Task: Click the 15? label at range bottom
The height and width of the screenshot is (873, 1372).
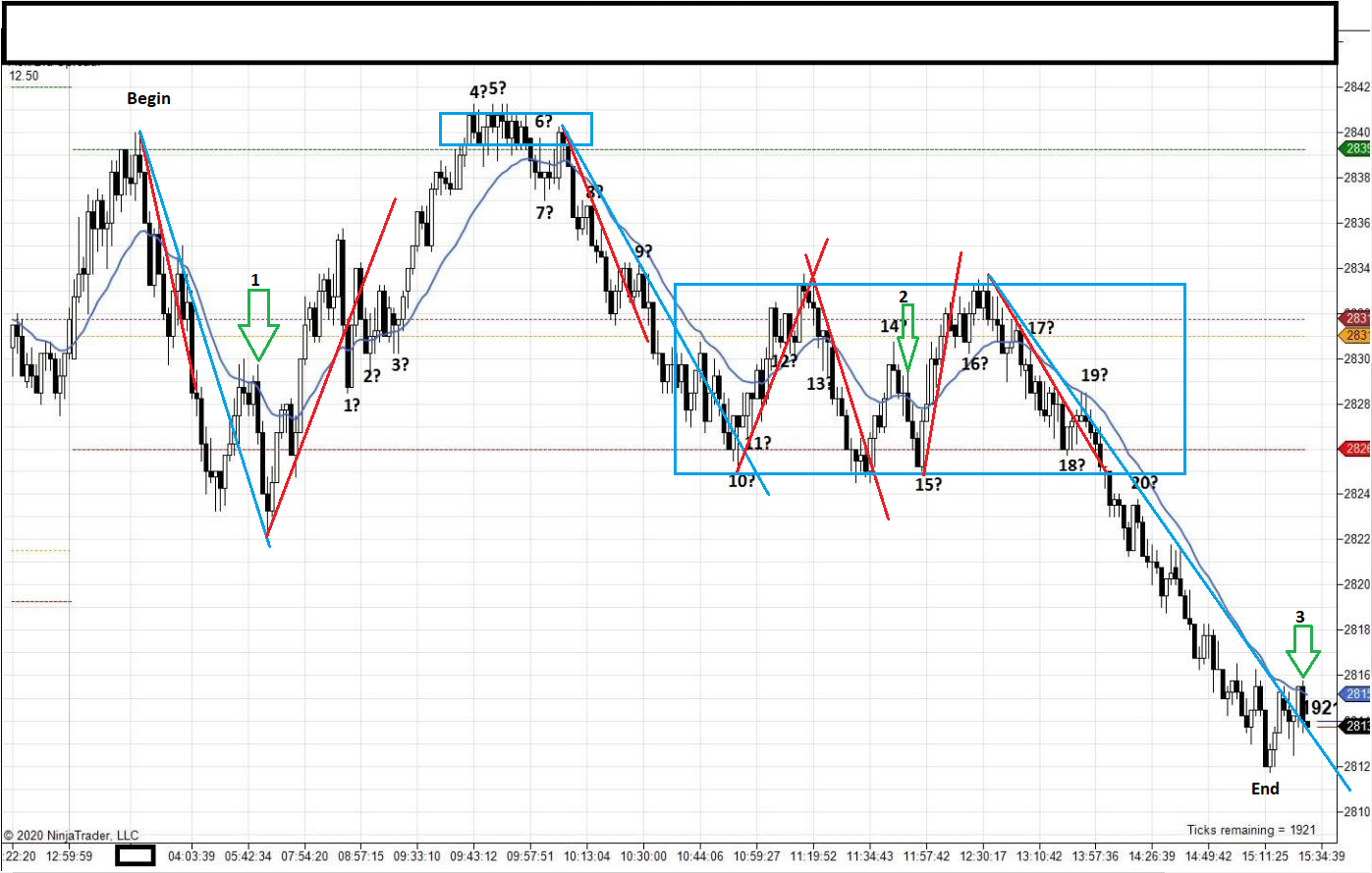Action: coord(928,484)
